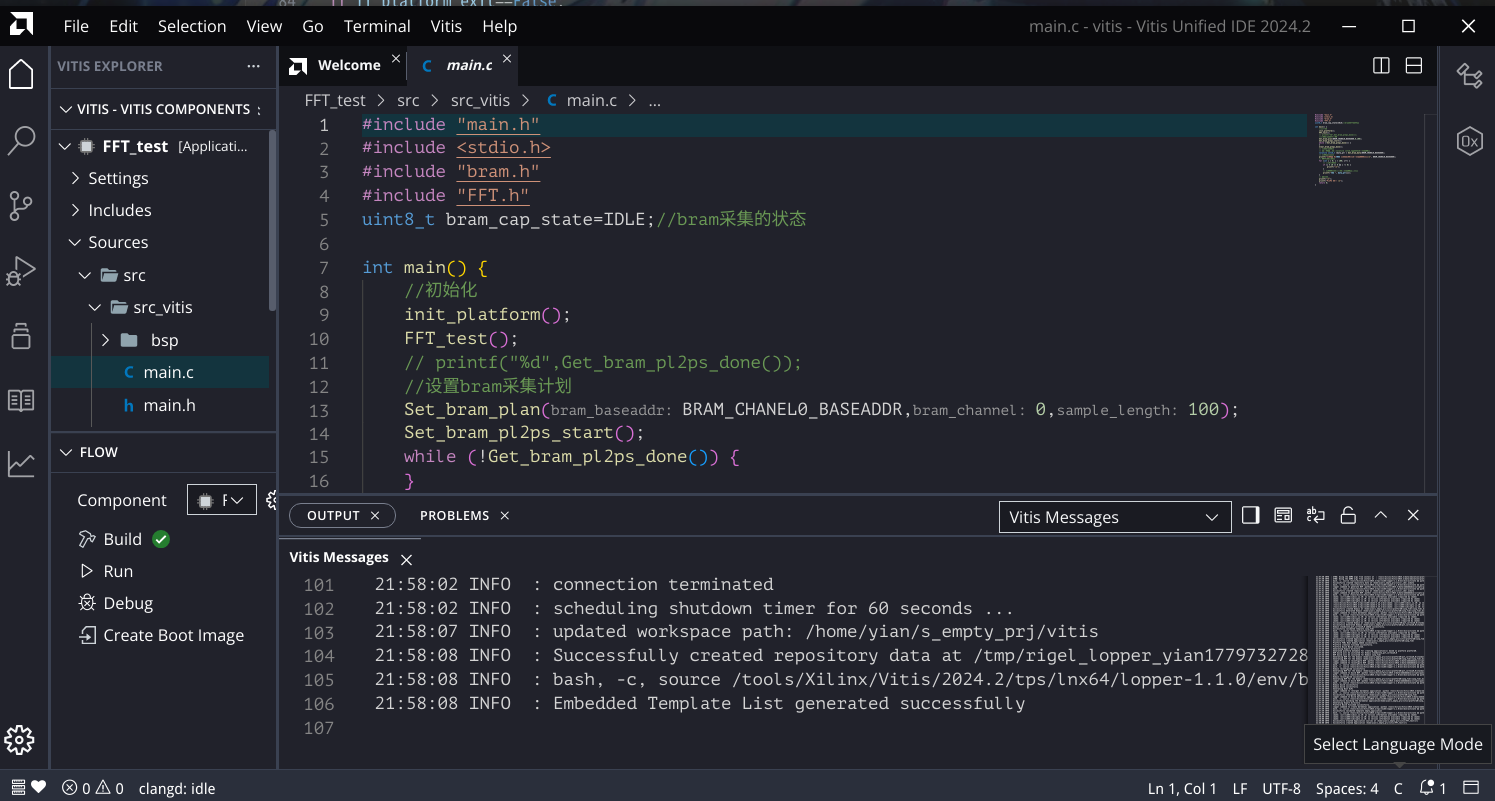Open the Source Control view icon
This screenshot has width=1495, height=801.
tap(21, 206)
